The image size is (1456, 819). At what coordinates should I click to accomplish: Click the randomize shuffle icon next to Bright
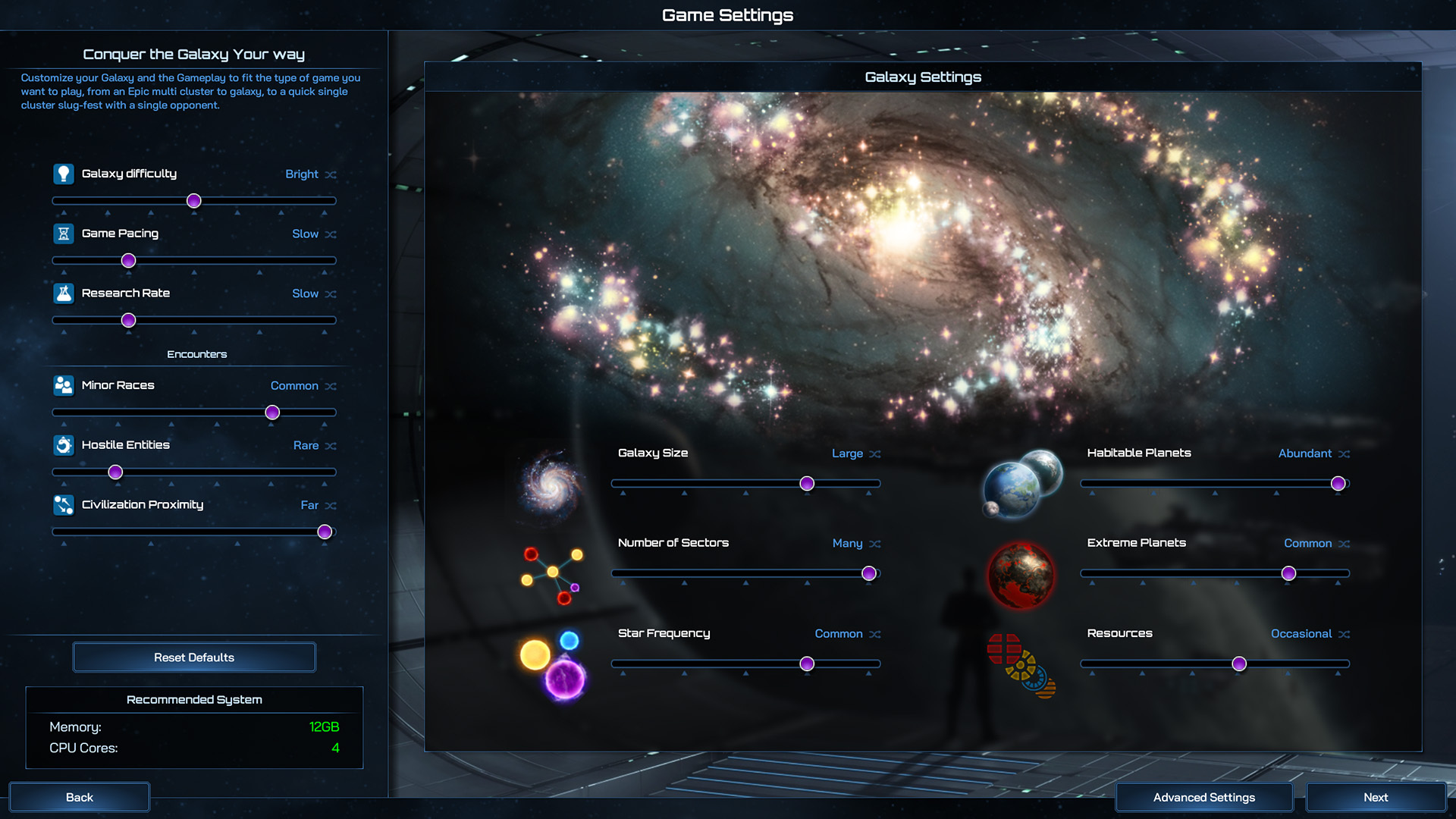(x=330, y=174)
